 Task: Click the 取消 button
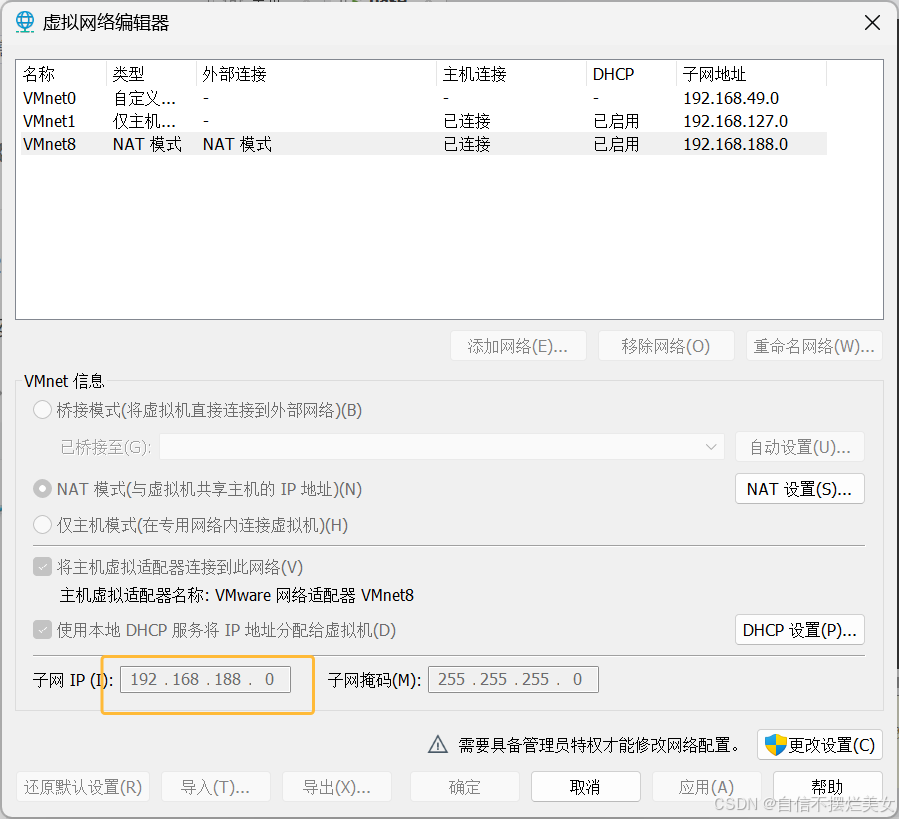click(x=585, y=787)
